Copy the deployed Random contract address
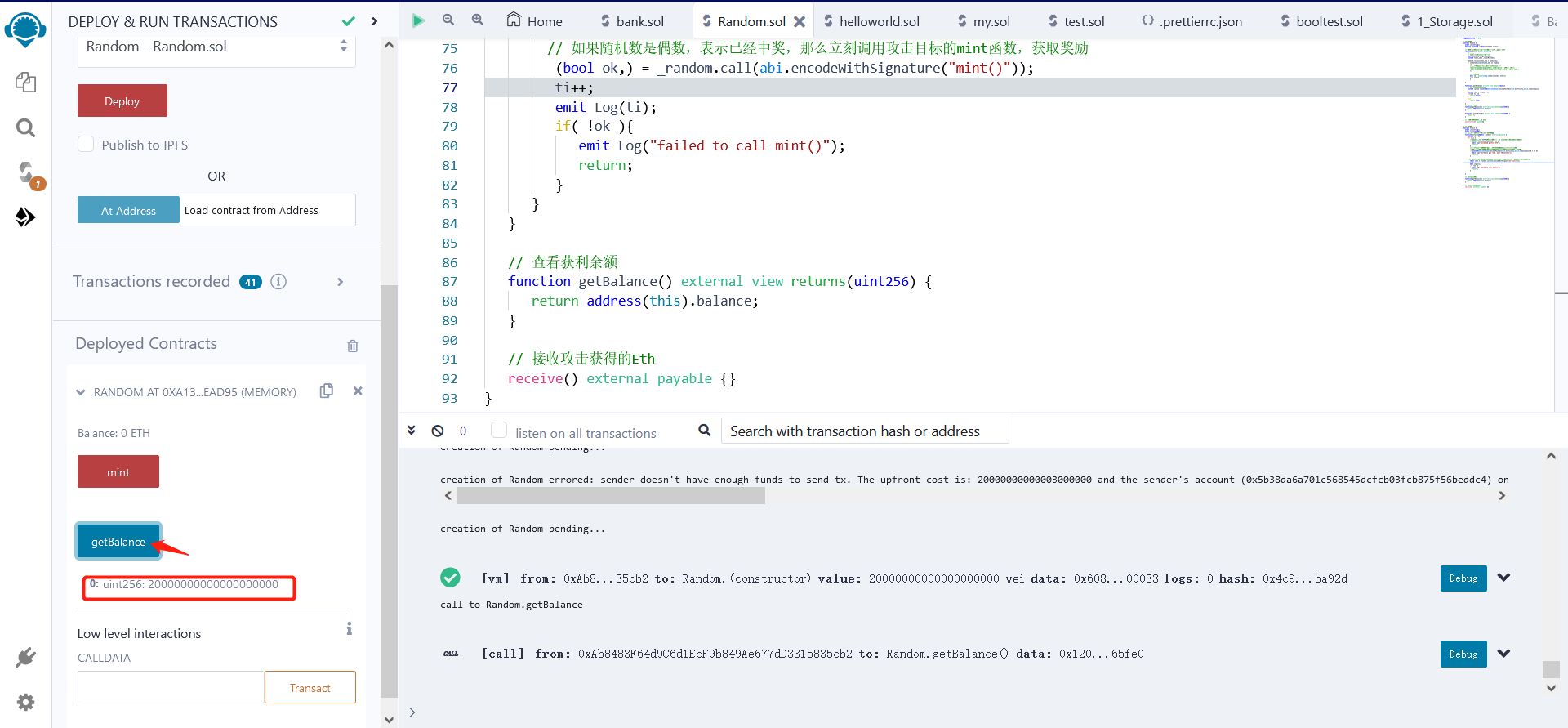 tap(327, 391)
